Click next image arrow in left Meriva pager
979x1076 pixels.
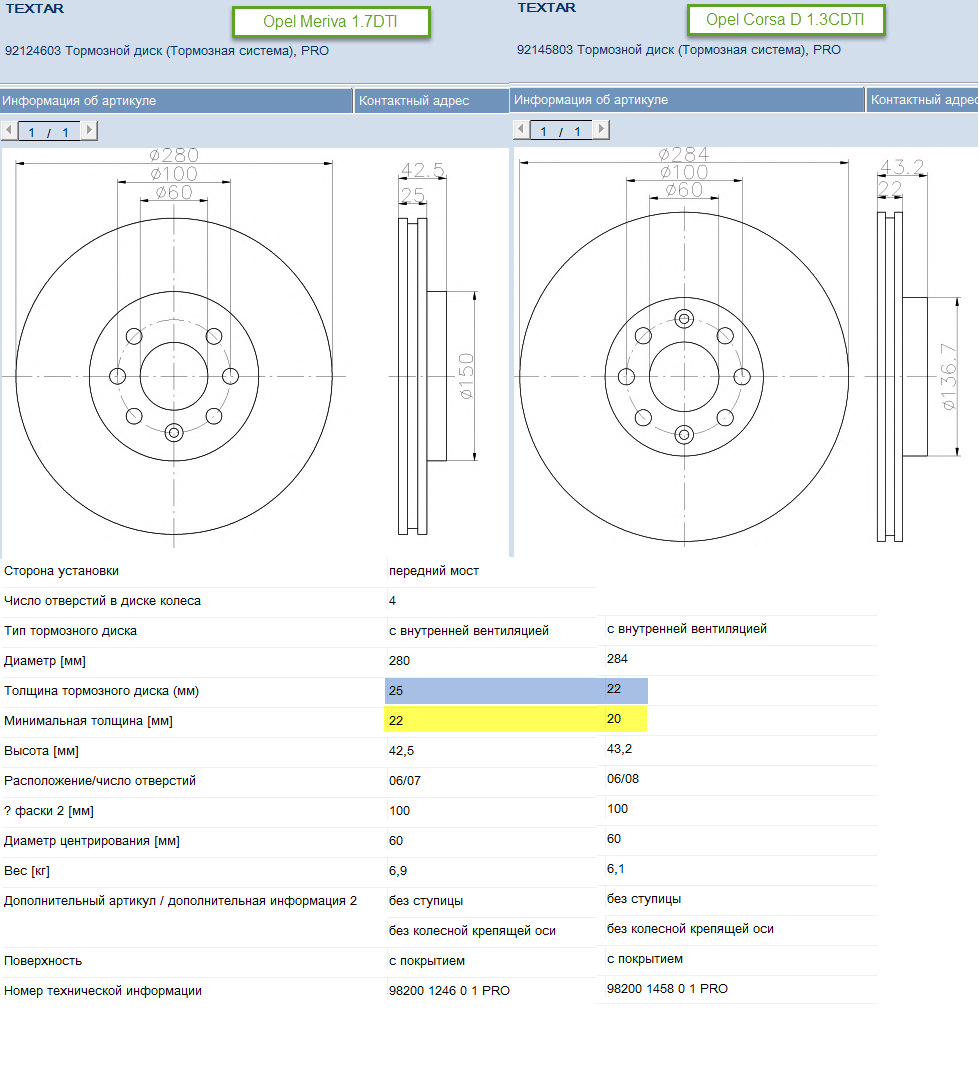(x=90, y=130)
